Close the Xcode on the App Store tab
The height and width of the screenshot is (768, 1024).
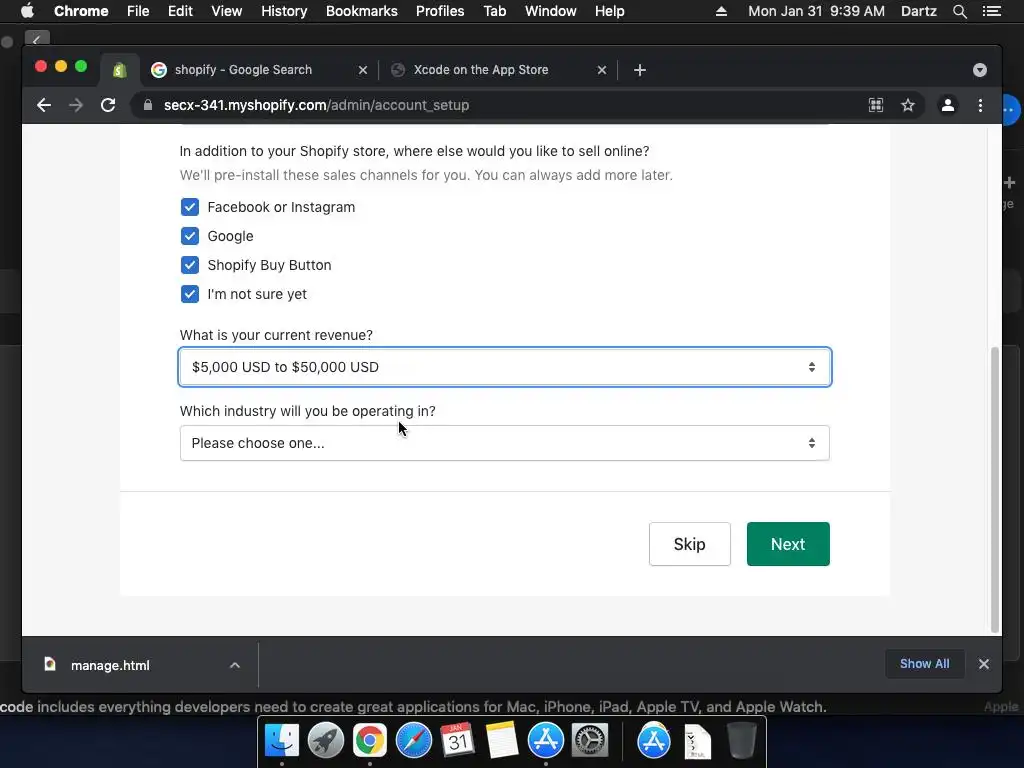601,70
